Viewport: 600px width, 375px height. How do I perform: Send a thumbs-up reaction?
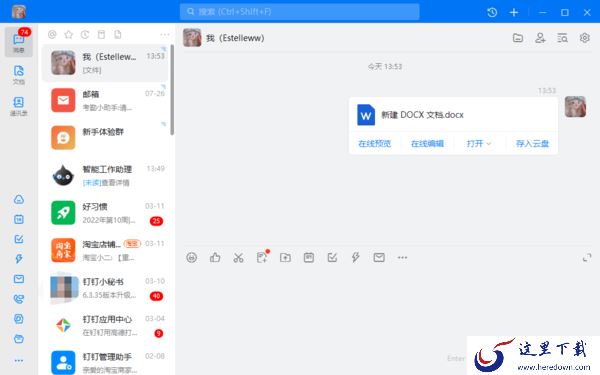(x=215, y=258)
